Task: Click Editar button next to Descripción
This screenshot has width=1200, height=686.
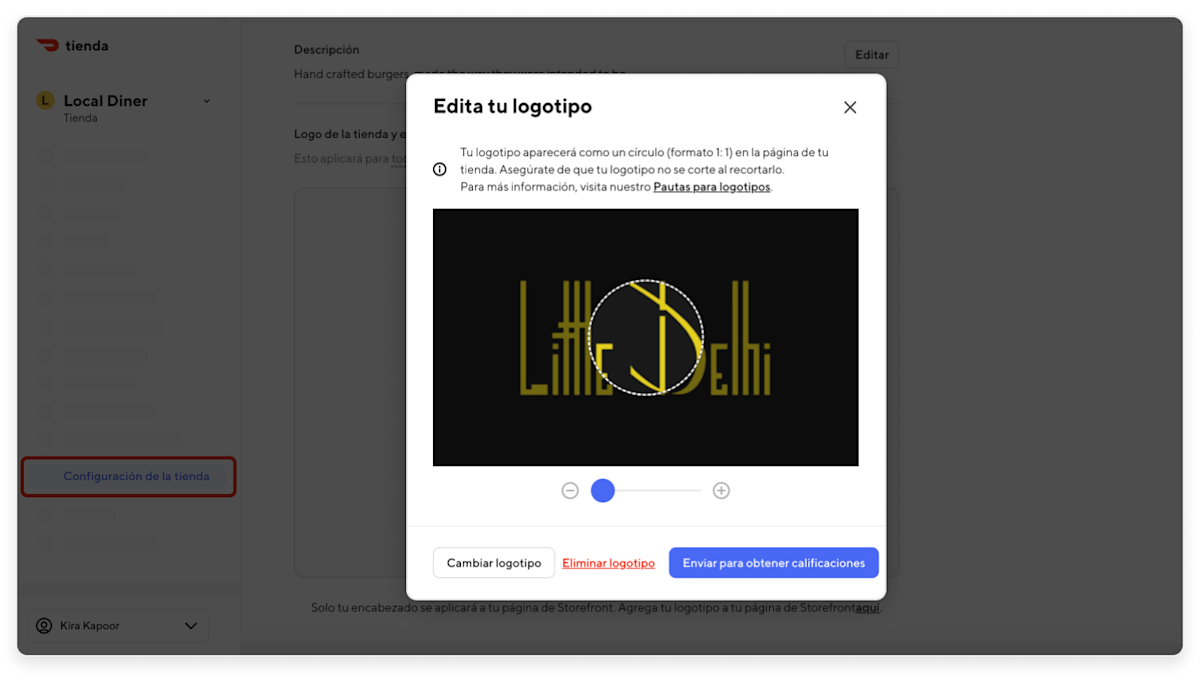Action: [872, 55]
